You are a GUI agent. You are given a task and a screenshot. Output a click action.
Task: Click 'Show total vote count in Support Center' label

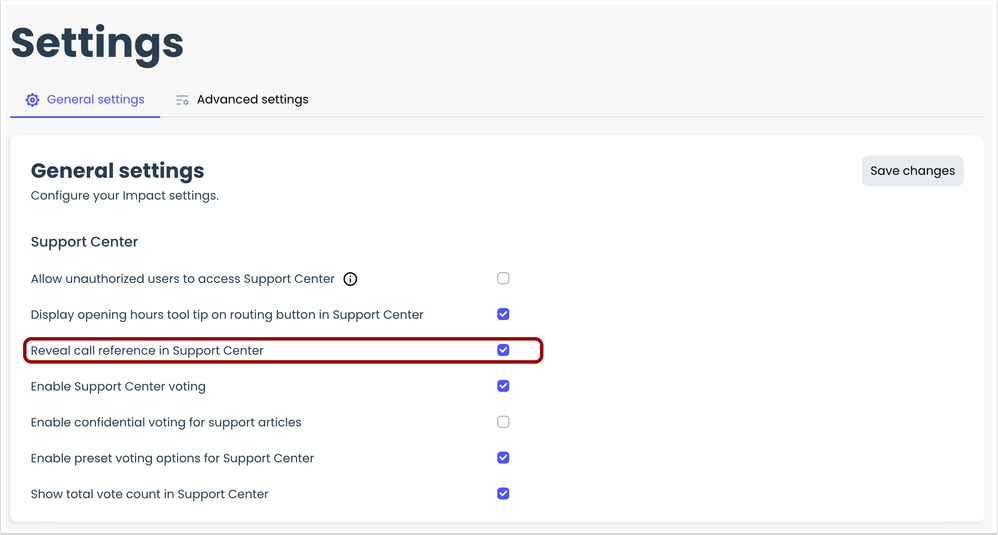pos(150,494)
